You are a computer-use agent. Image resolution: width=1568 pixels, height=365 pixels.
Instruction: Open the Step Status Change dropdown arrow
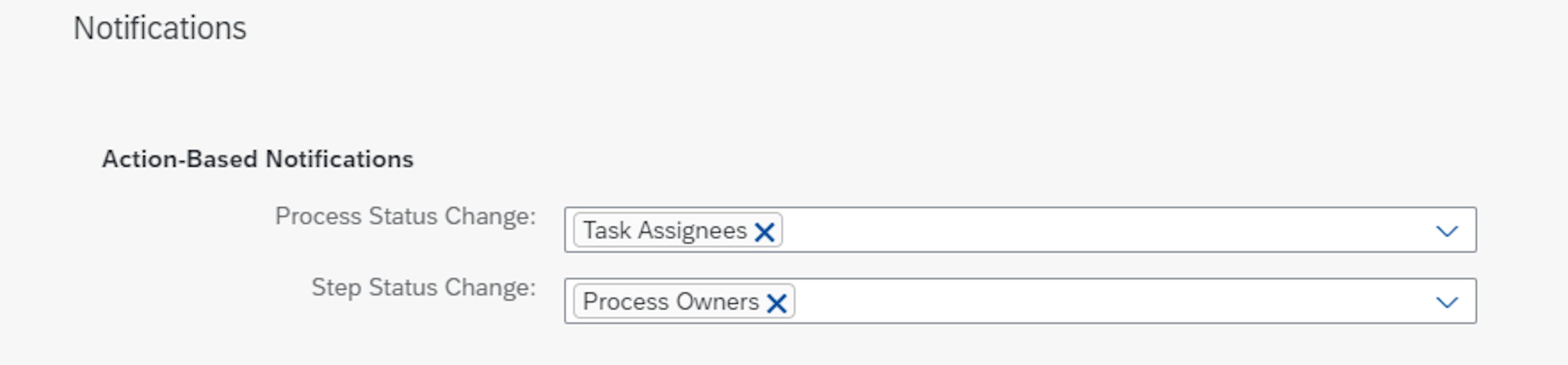pyautogui.click(x=1446, y=302)
